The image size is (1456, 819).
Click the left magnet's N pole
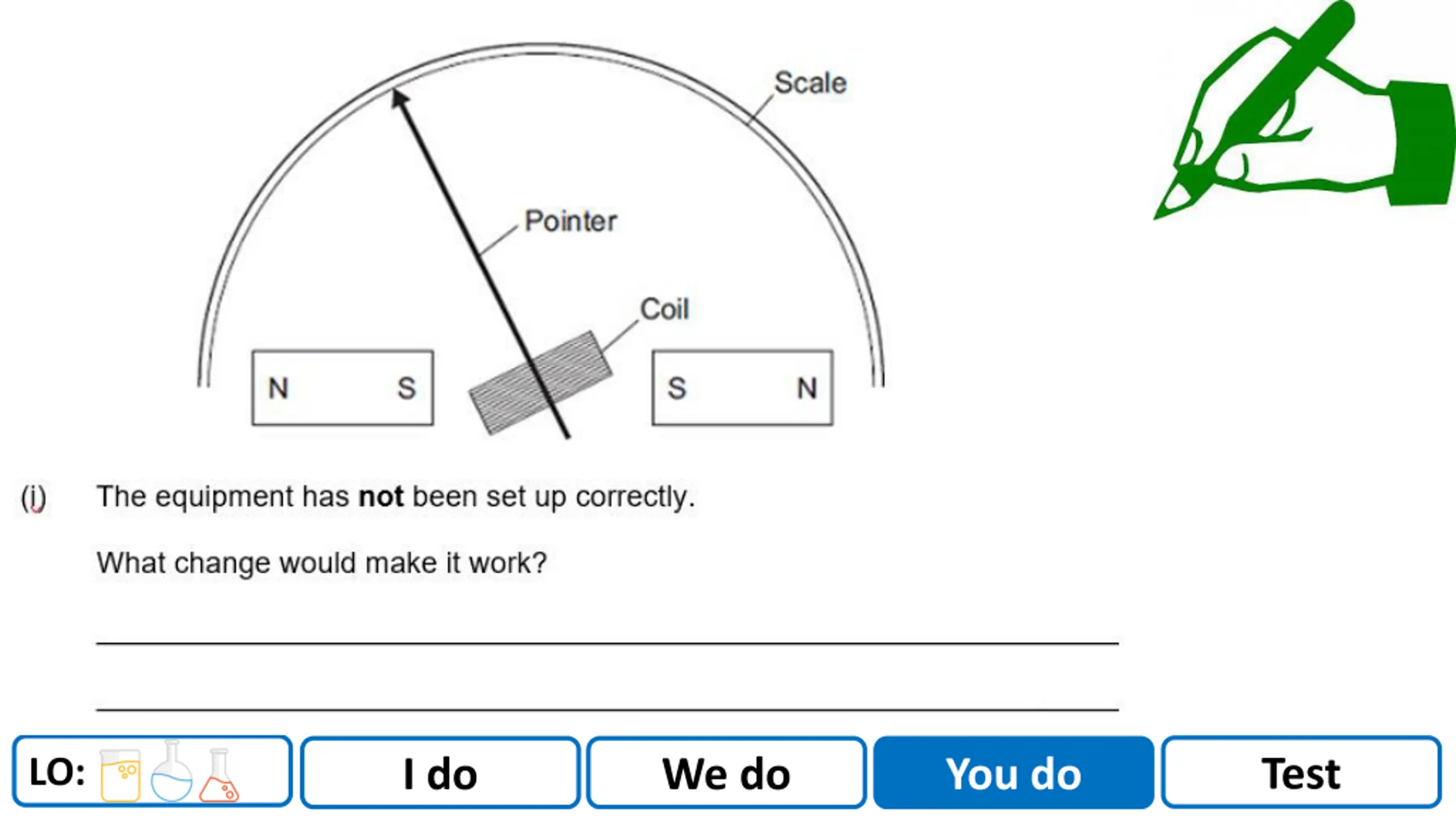pos(279,388)
